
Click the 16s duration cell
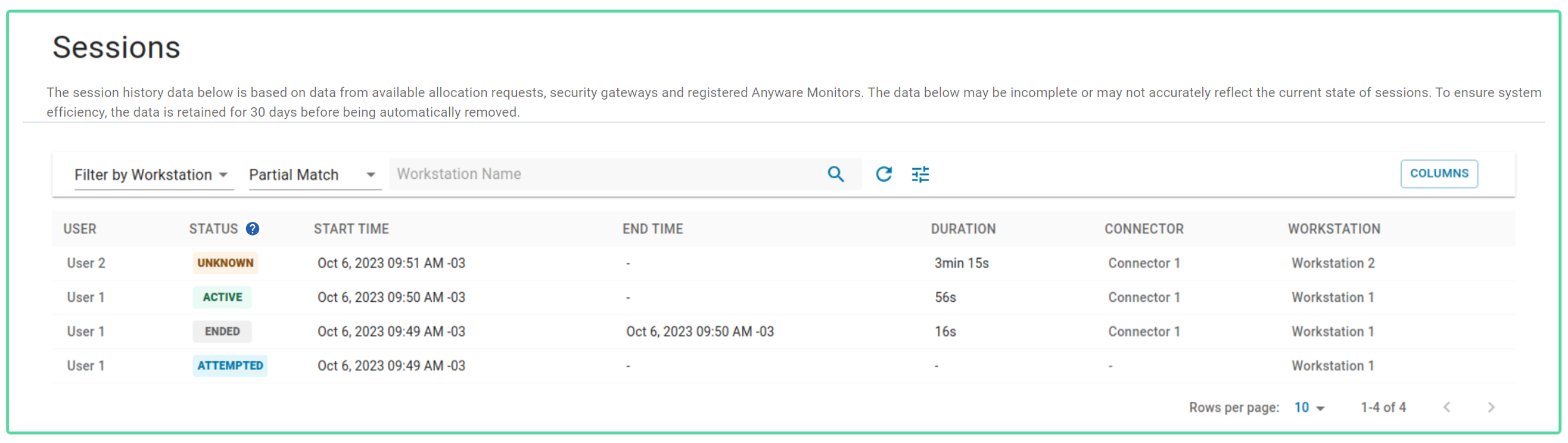945,332
